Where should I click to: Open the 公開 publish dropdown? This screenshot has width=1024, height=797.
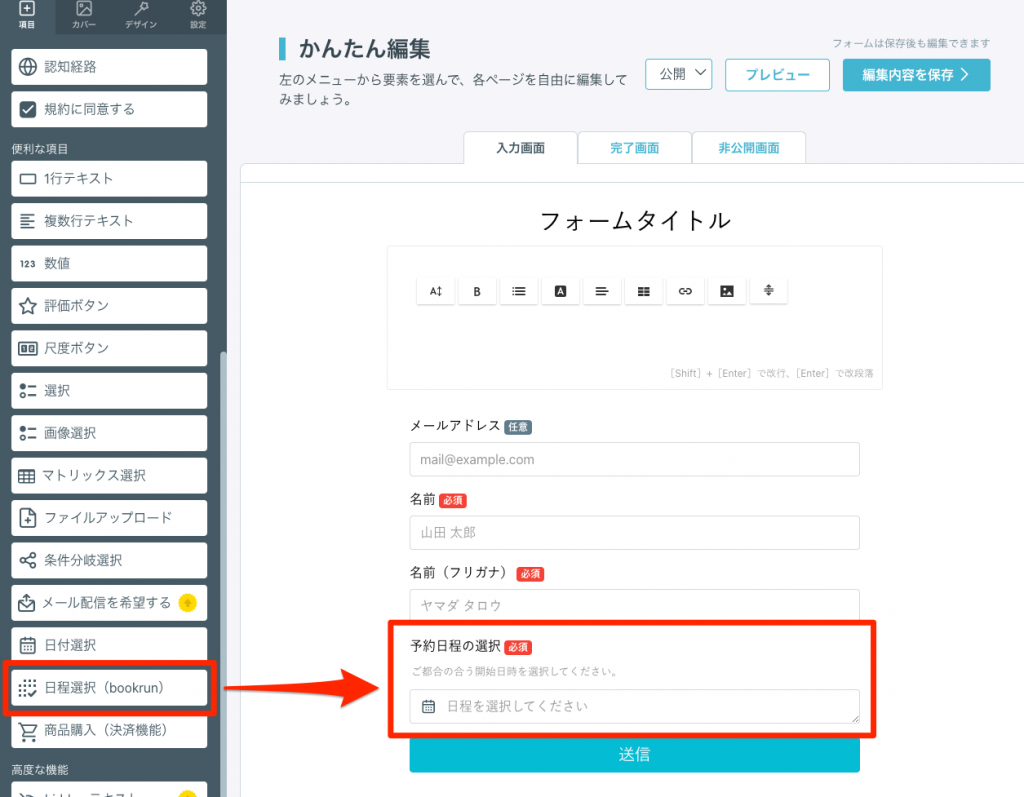(x=678, y=74)
